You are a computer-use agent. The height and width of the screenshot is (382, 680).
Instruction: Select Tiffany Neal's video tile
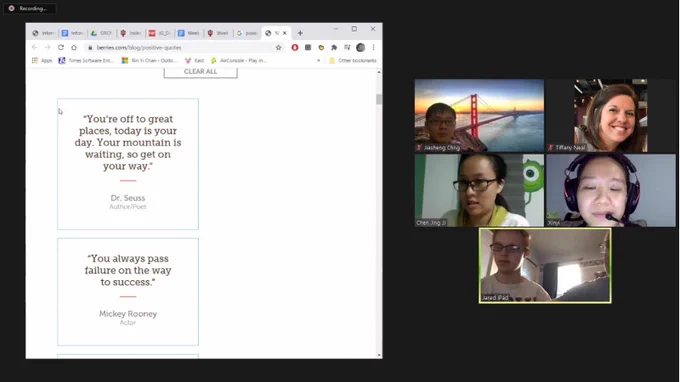[x=611, y=115]
